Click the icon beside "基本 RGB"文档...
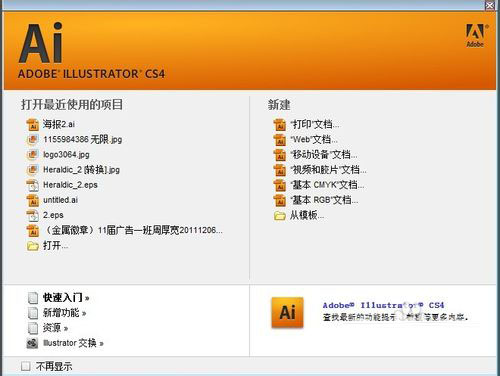The width and height of the screenshot is (500, 376). click(x=280, y=200)
